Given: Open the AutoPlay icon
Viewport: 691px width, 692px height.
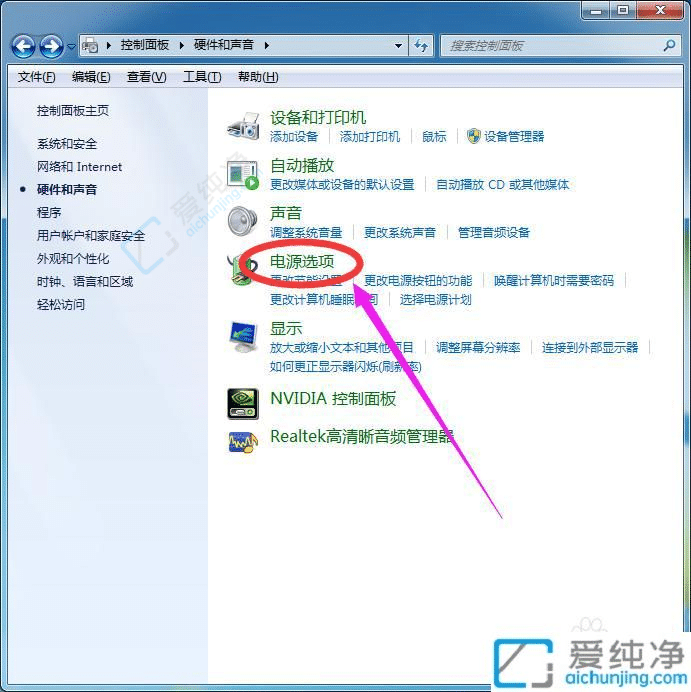Looking at the screenshot, I should click(x=243, y=174).
